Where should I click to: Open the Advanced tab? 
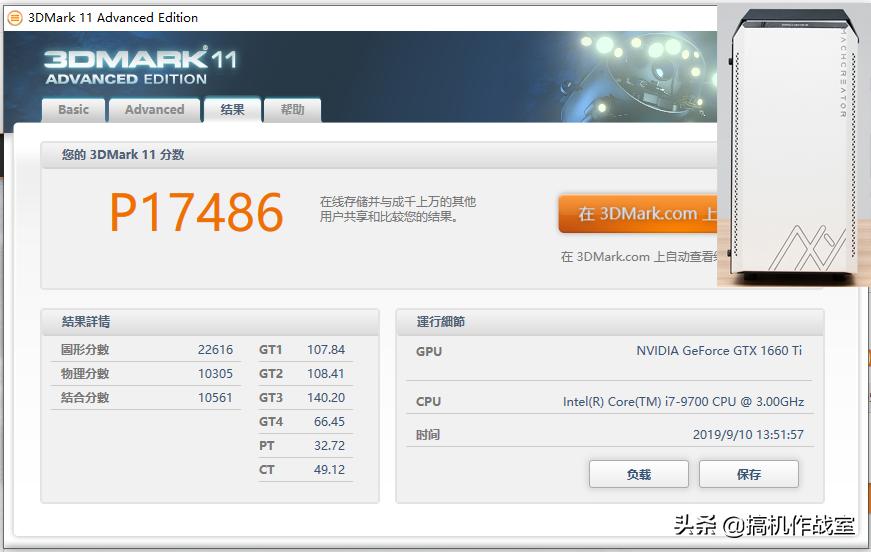click(154, 110)
